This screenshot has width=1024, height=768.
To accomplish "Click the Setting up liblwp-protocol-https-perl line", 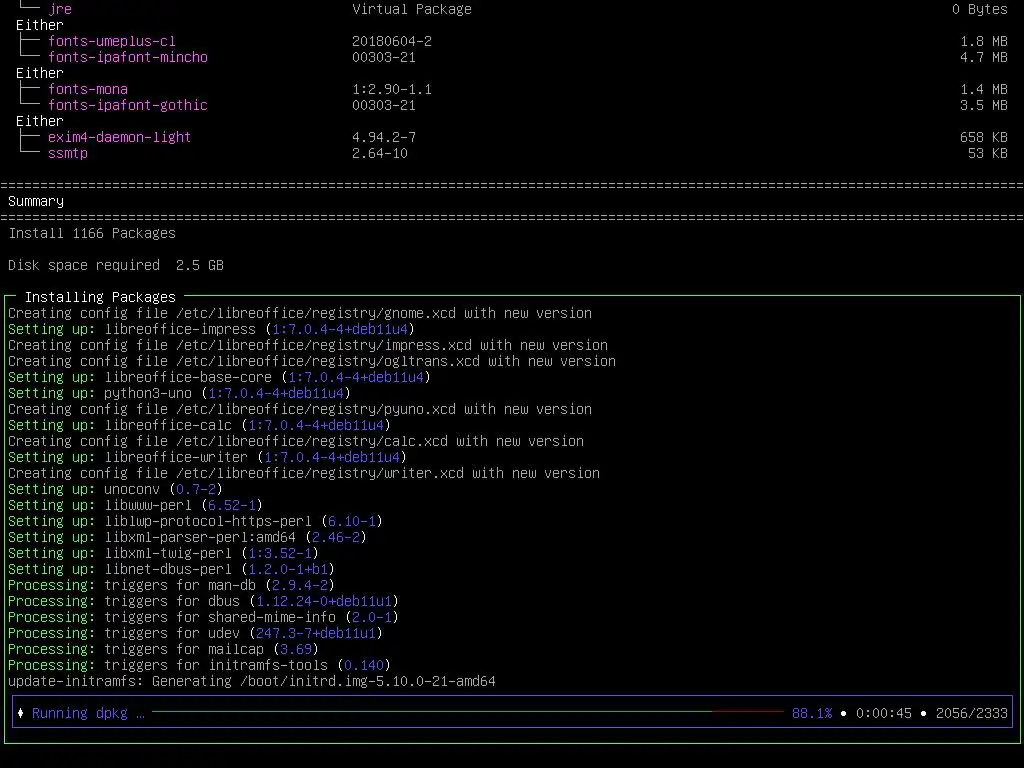I will pyautogui.click(x=195, y=521).
